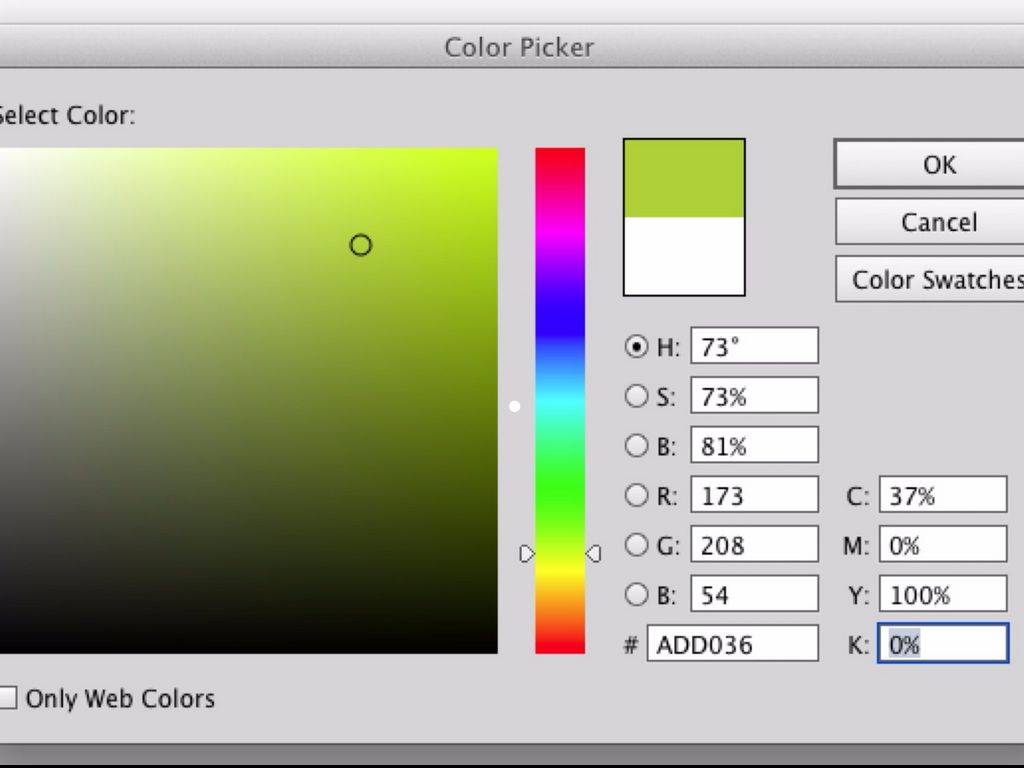Viewport: 1024px width, 768px height.
Task: Click the white previous color swatch
Action: point(684,256)
